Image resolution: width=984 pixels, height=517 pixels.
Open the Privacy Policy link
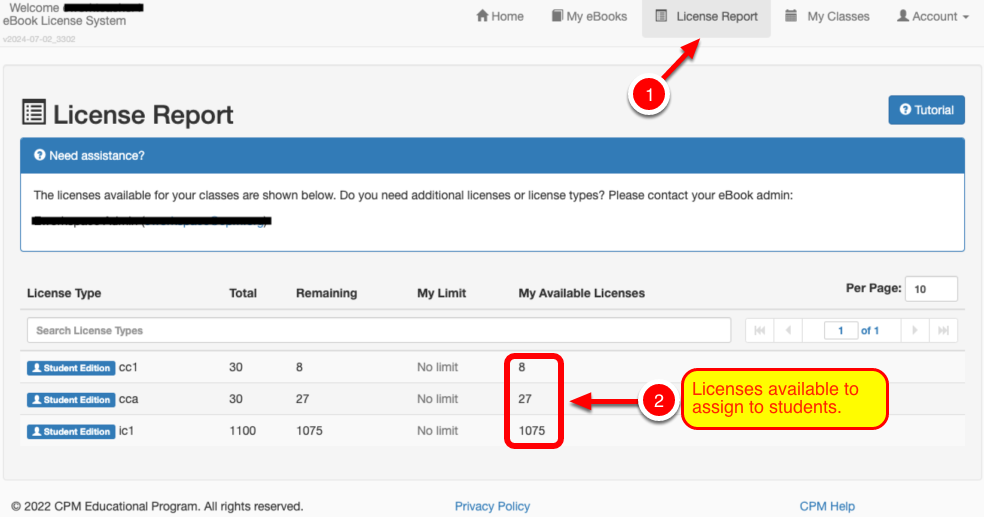coord(492,506)
